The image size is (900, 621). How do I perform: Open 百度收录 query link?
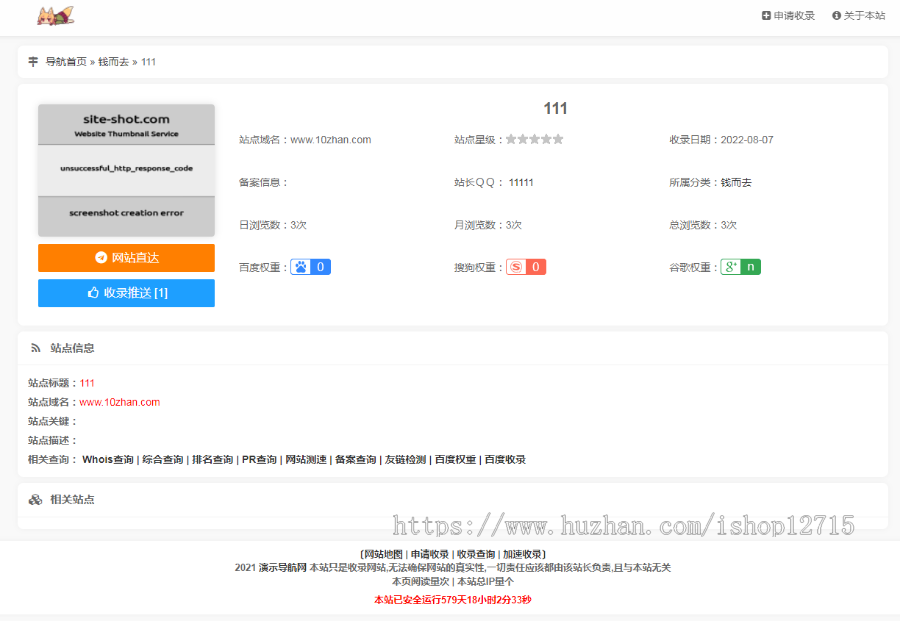point(505,460)
